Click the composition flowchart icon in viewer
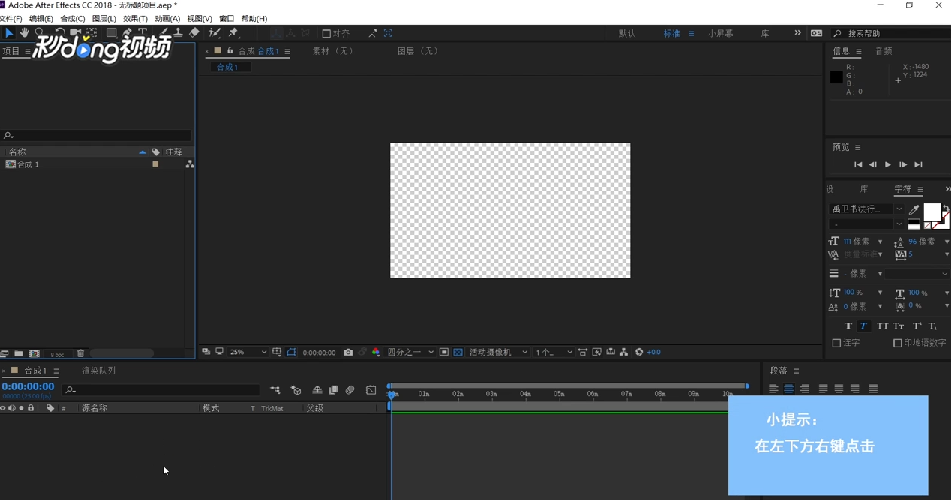951x500 pixels. click(623, 352)
